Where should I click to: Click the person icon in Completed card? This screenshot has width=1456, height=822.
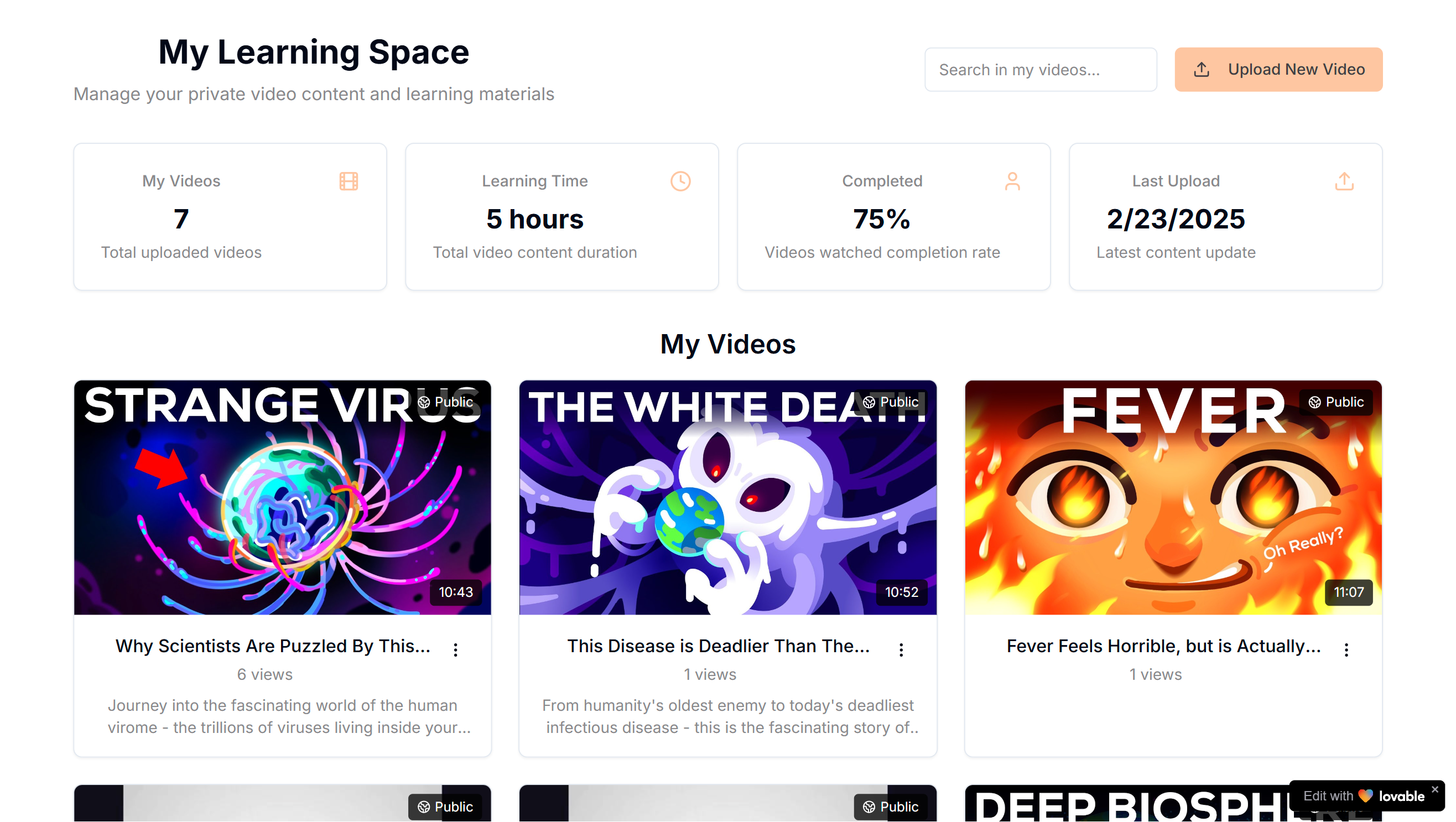(1012, 181)
